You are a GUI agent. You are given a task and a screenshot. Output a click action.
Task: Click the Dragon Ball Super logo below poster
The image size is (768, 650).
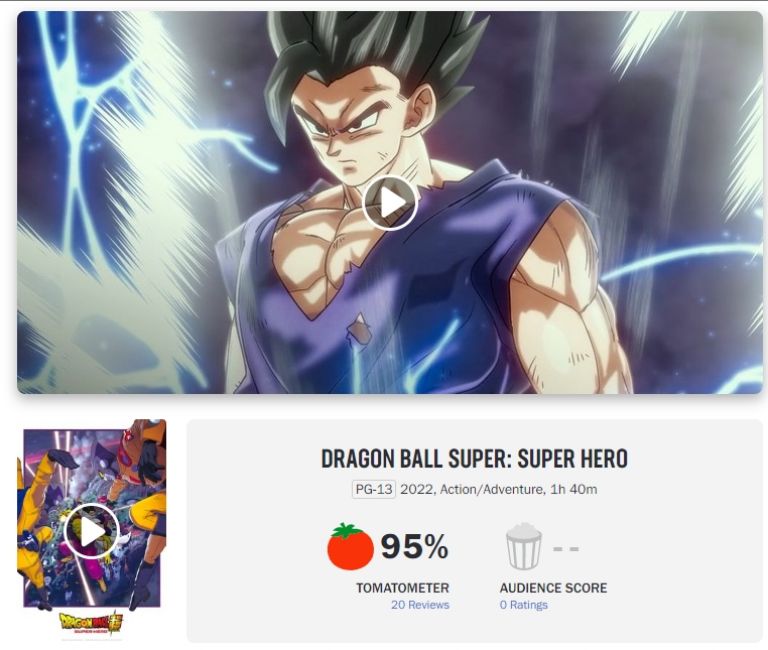pos(91,624)
